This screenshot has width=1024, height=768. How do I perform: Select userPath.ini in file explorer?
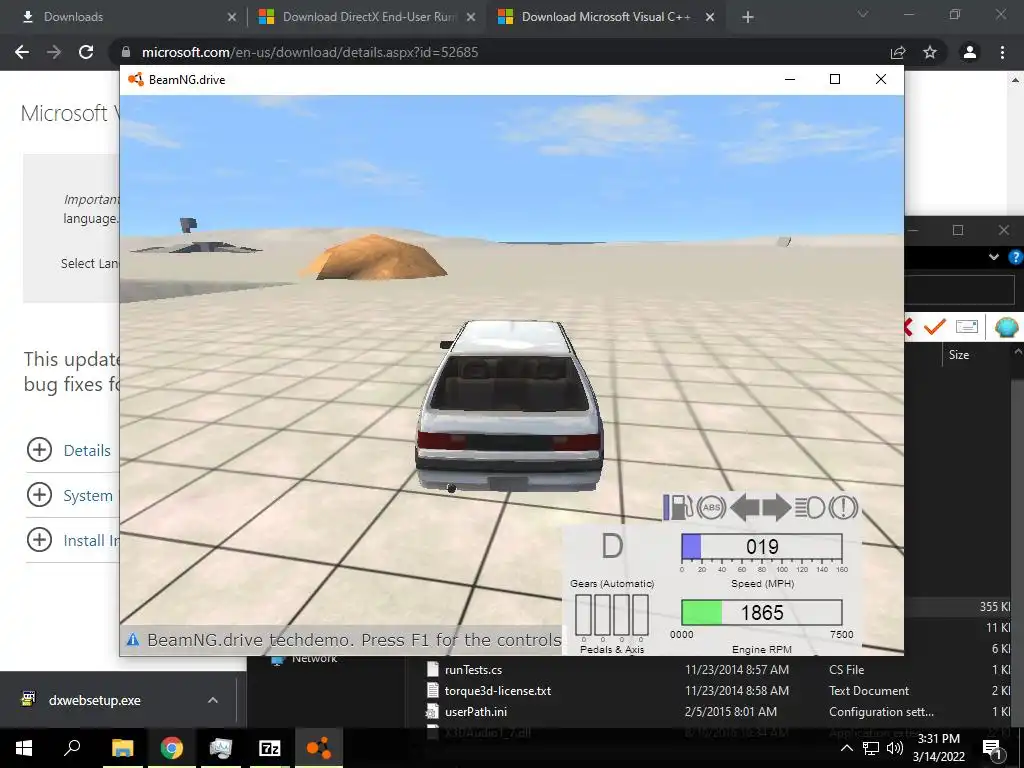476,712
